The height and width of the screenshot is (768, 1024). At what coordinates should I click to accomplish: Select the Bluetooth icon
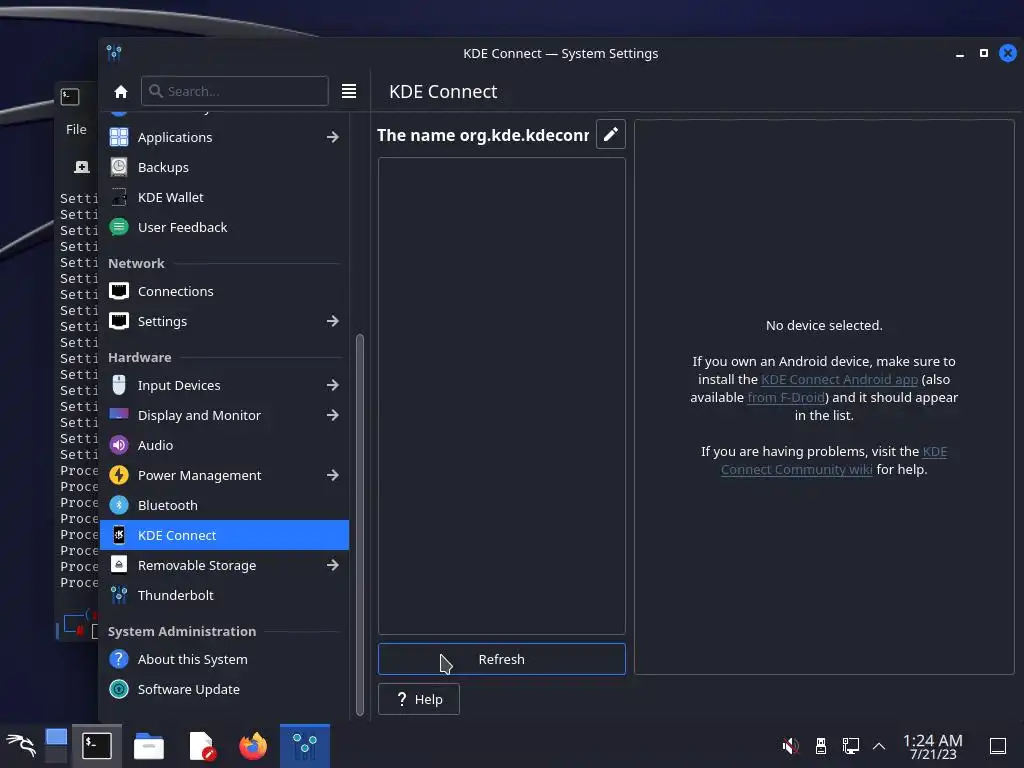[x=119, y=505]
